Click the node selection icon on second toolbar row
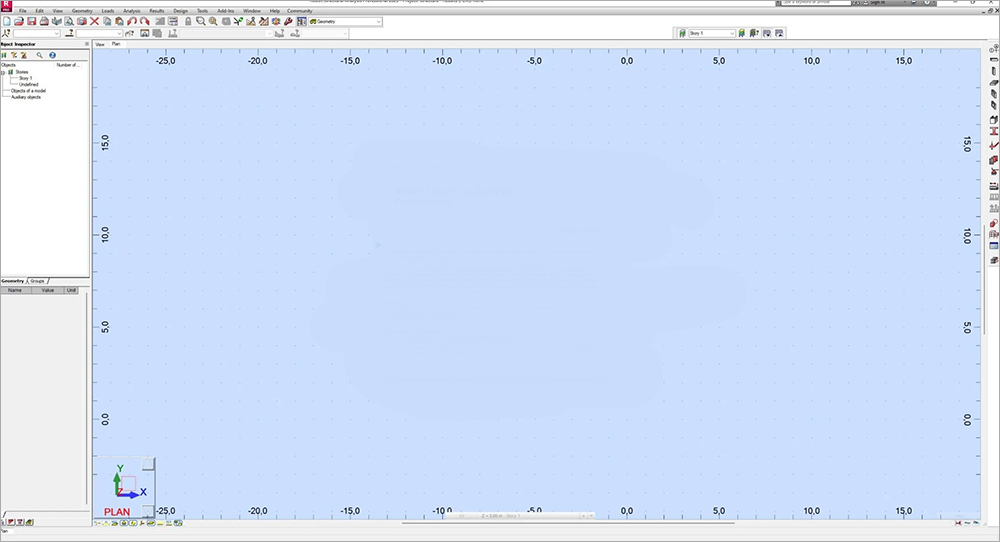Viewport: 1000px width, 542px height. pos(6,33)
